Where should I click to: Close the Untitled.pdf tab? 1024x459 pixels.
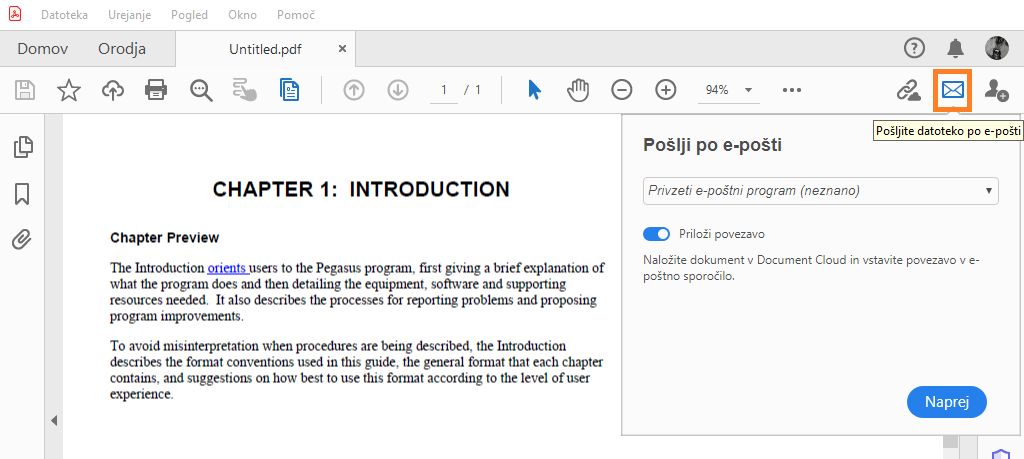coord(342,49)
